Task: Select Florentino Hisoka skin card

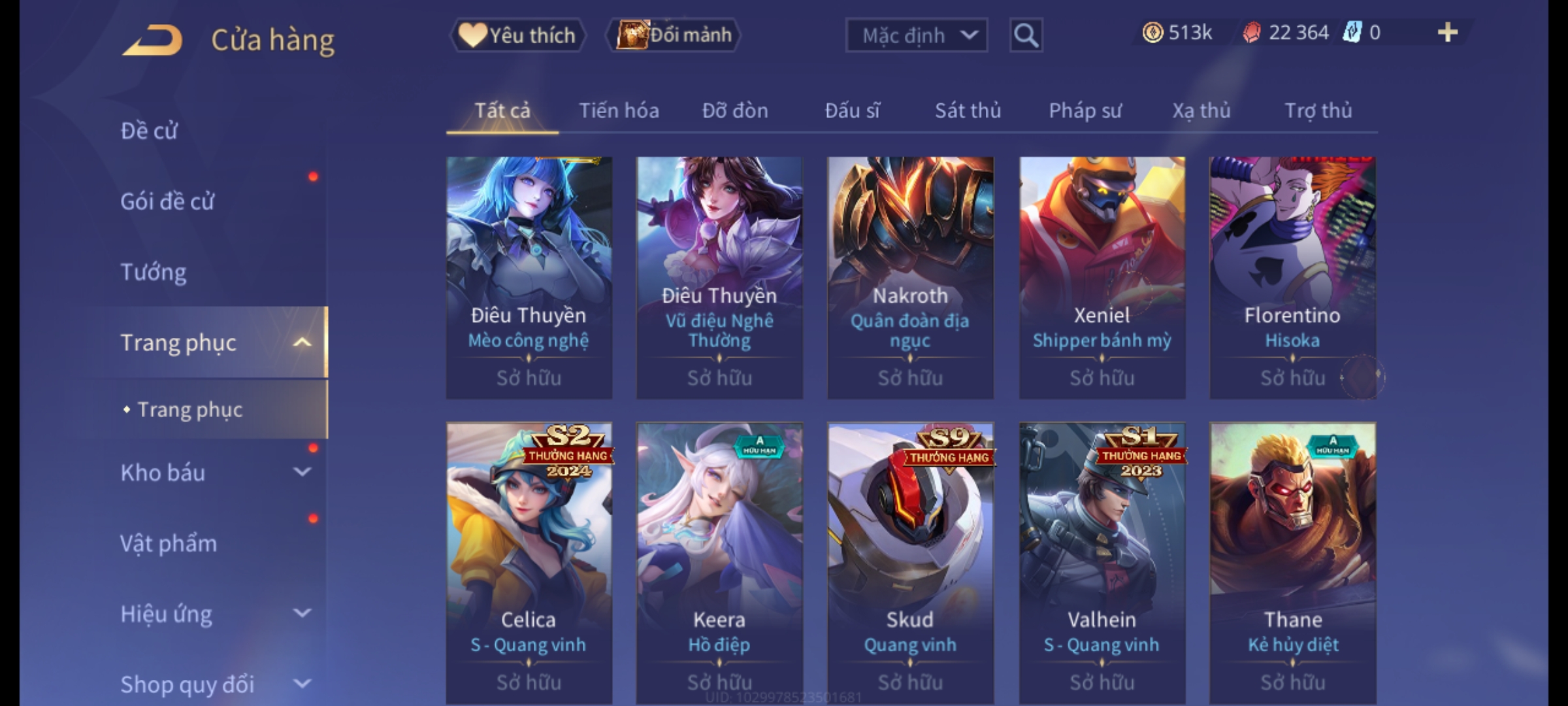Action: tap(1292, 278)
